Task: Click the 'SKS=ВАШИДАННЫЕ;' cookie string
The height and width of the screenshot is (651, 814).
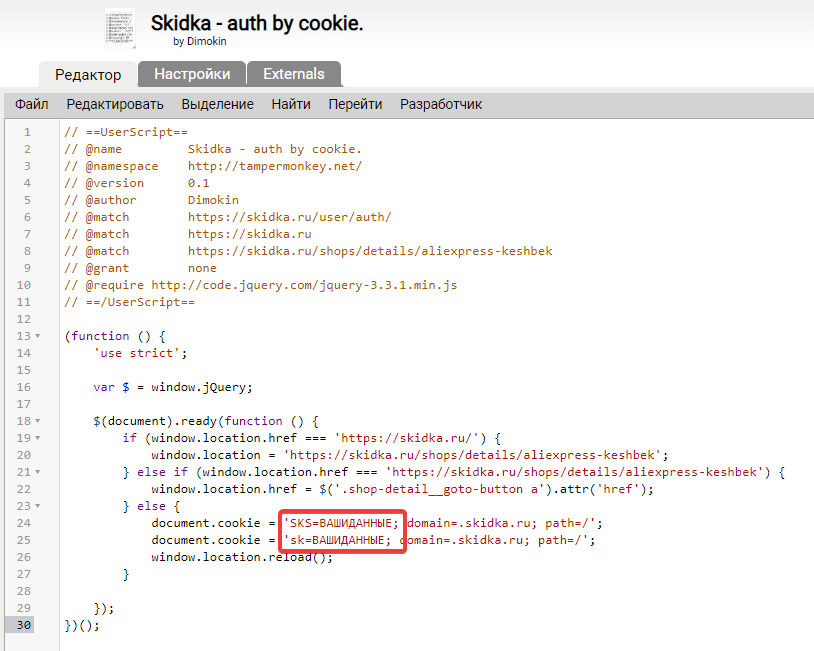Action: [341, 523]
